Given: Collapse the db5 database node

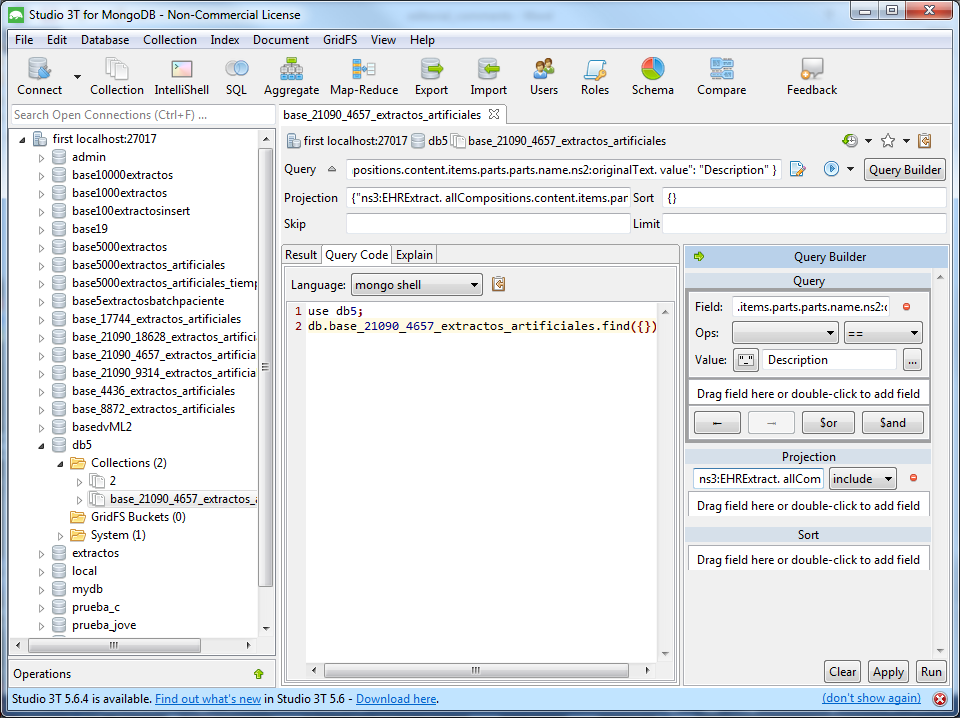Looking at the screenshot, I should pos(42,445).
